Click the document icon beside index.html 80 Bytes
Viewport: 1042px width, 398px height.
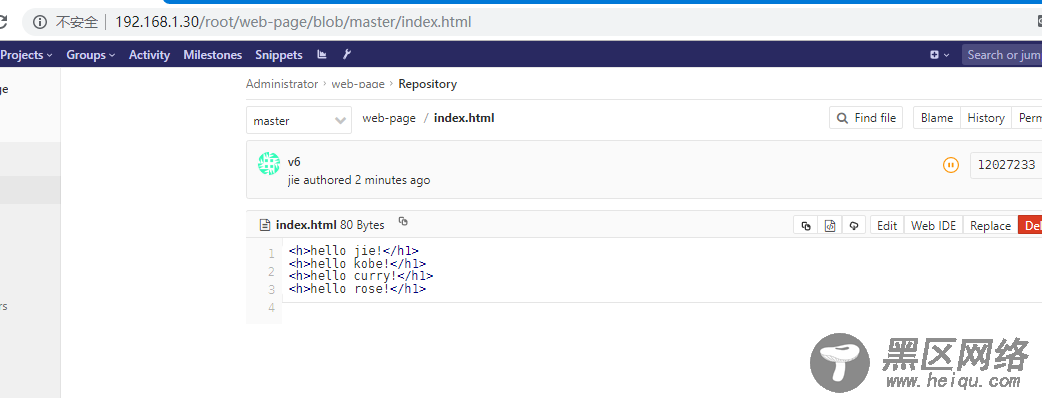point(265,225)
